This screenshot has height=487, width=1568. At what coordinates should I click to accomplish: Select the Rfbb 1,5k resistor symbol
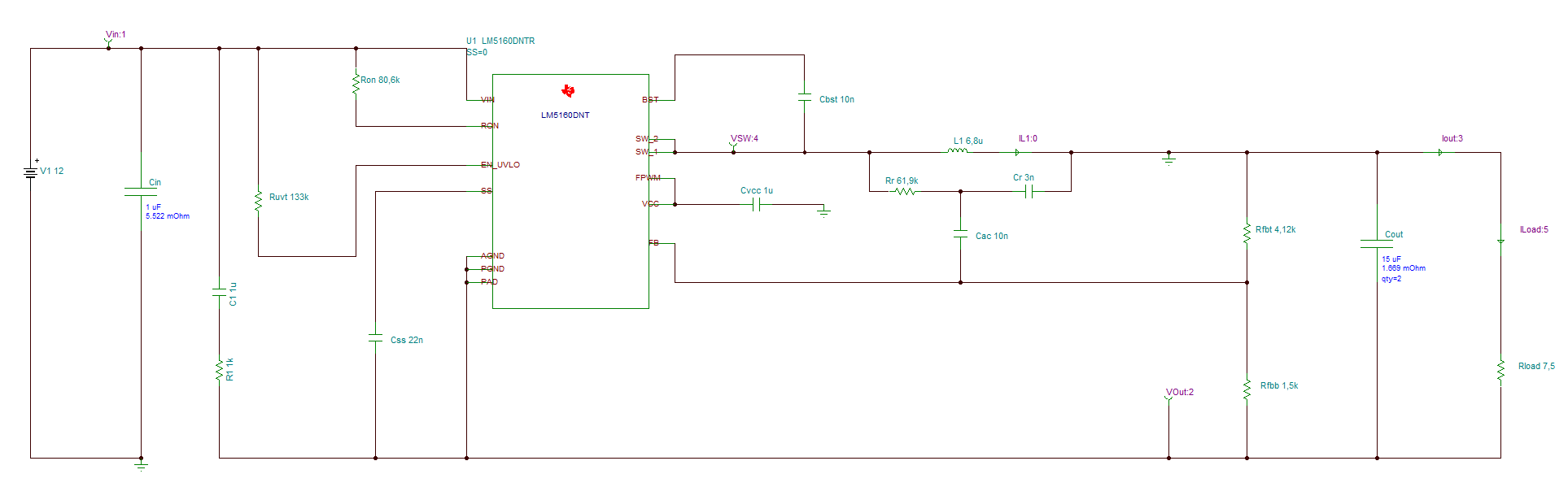(x=1247, y=389)
